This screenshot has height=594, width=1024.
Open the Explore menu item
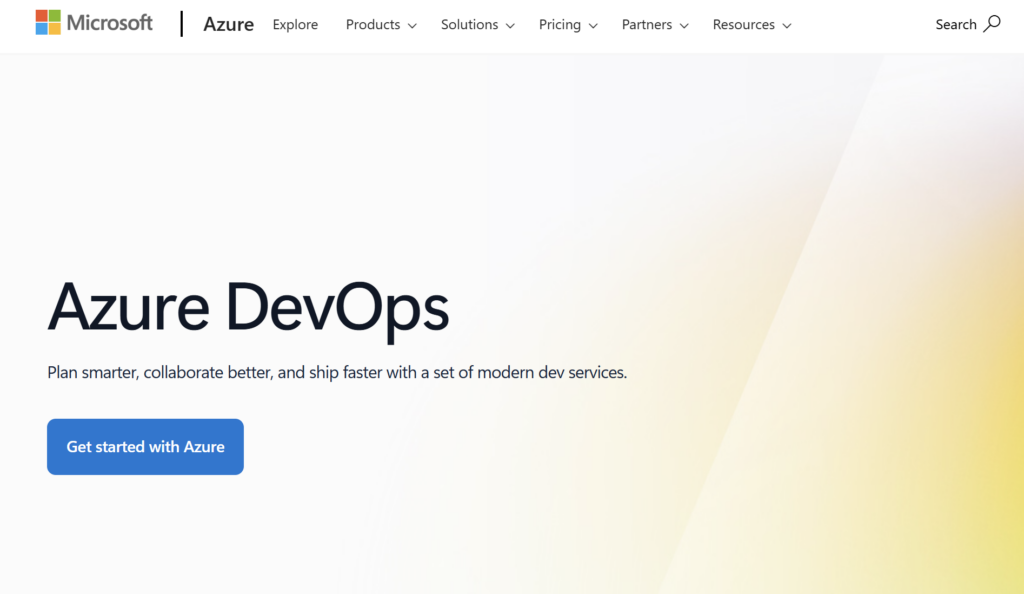click(295, 24)
